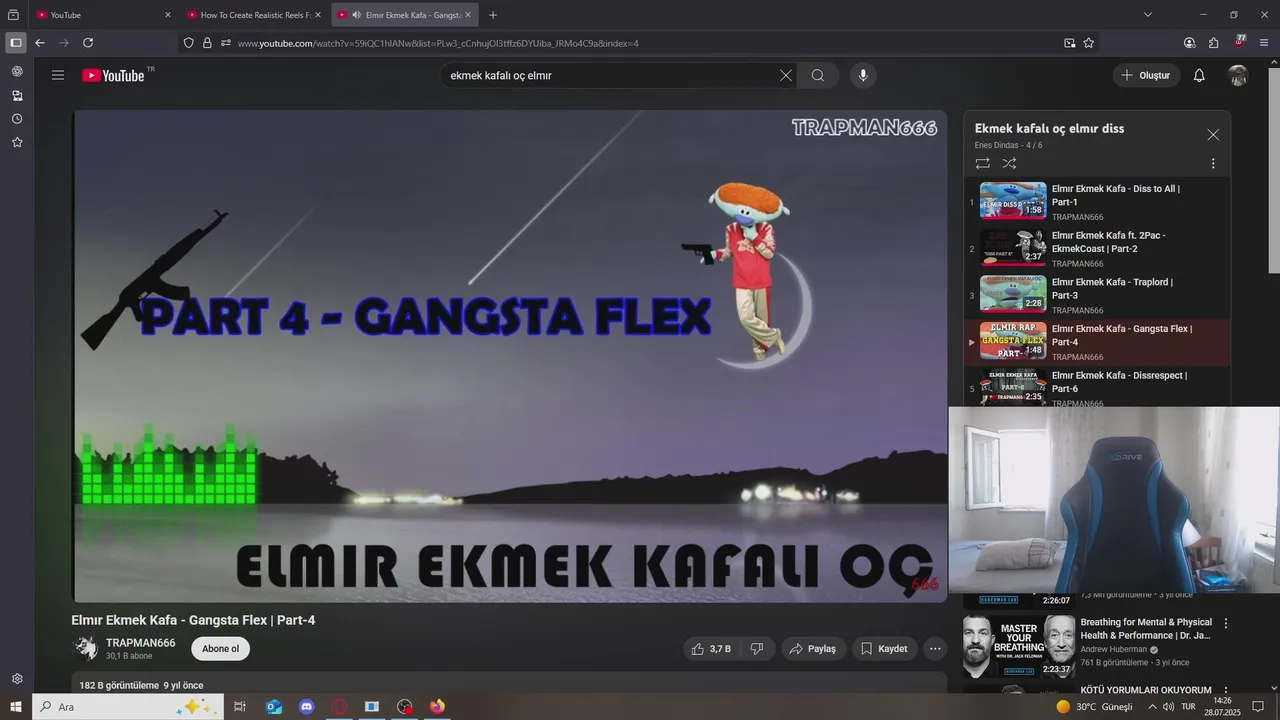Image resolution: width=1280 pixels, height=720 pixels.
Task: Dislike the video
Action: (x=757, y=648)
